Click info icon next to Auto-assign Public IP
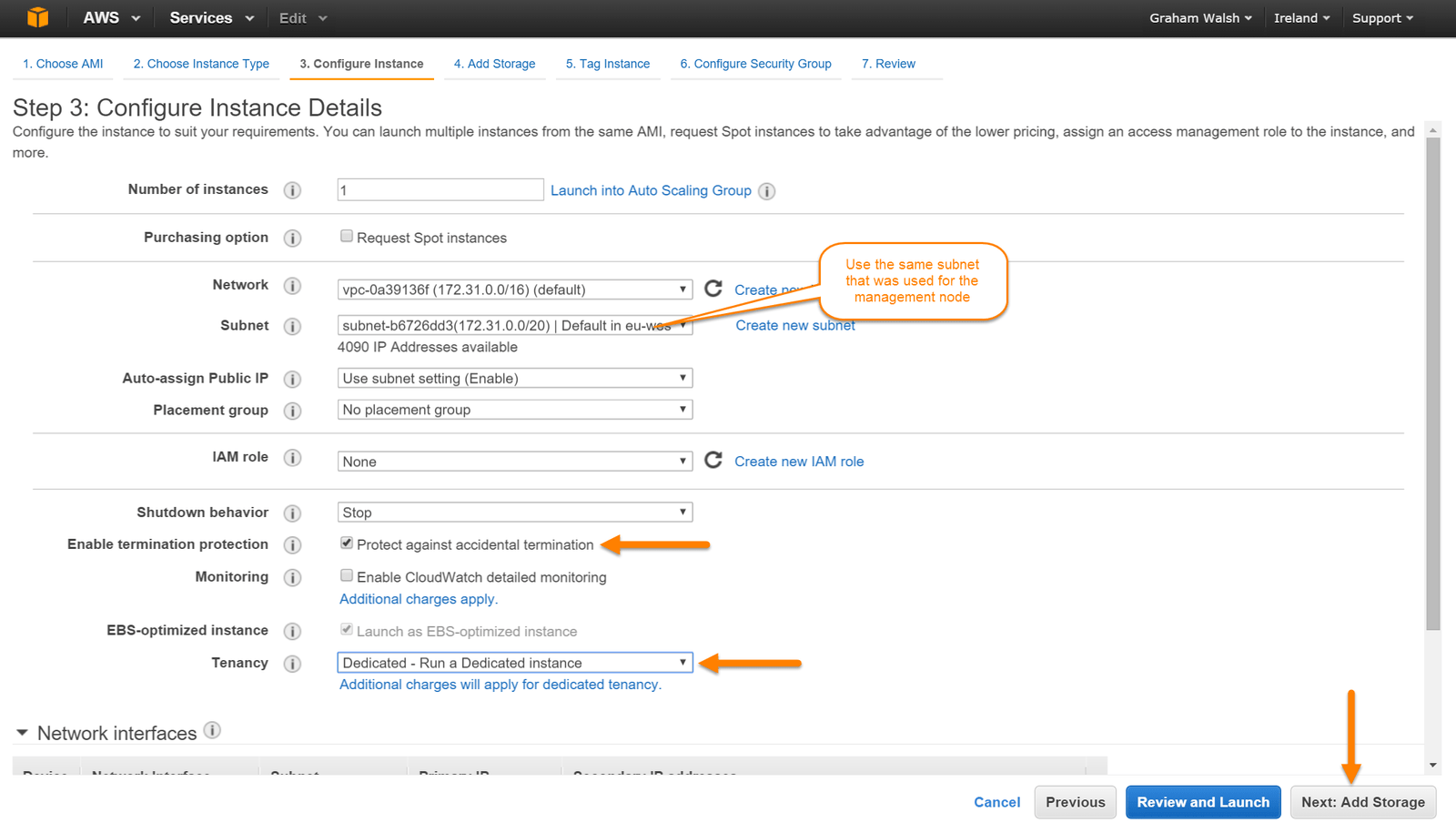Viewport: 1456px width, 833px height. point(292,379)
